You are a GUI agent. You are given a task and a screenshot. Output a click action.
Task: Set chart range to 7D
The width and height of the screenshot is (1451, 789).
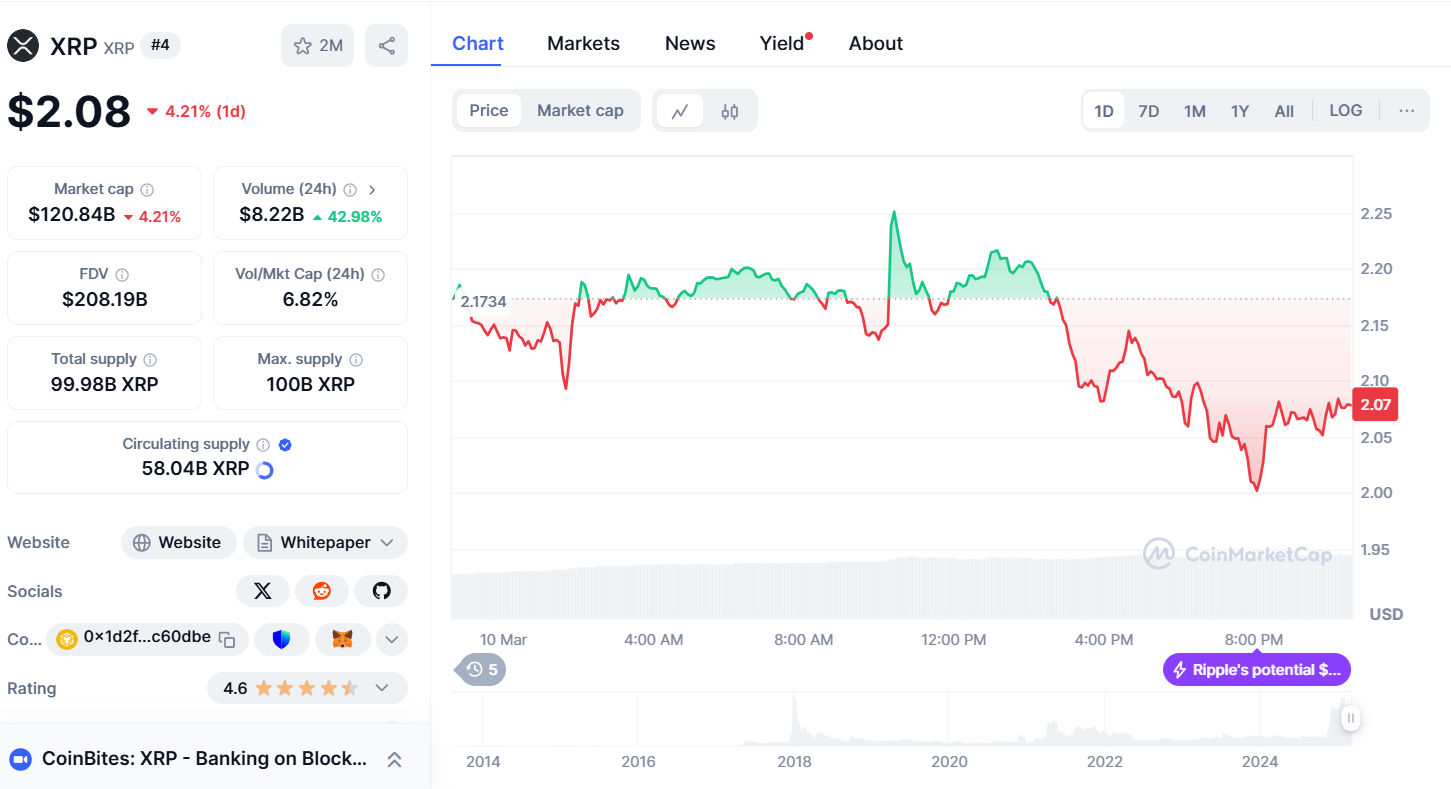click(x=1149, y=111)
